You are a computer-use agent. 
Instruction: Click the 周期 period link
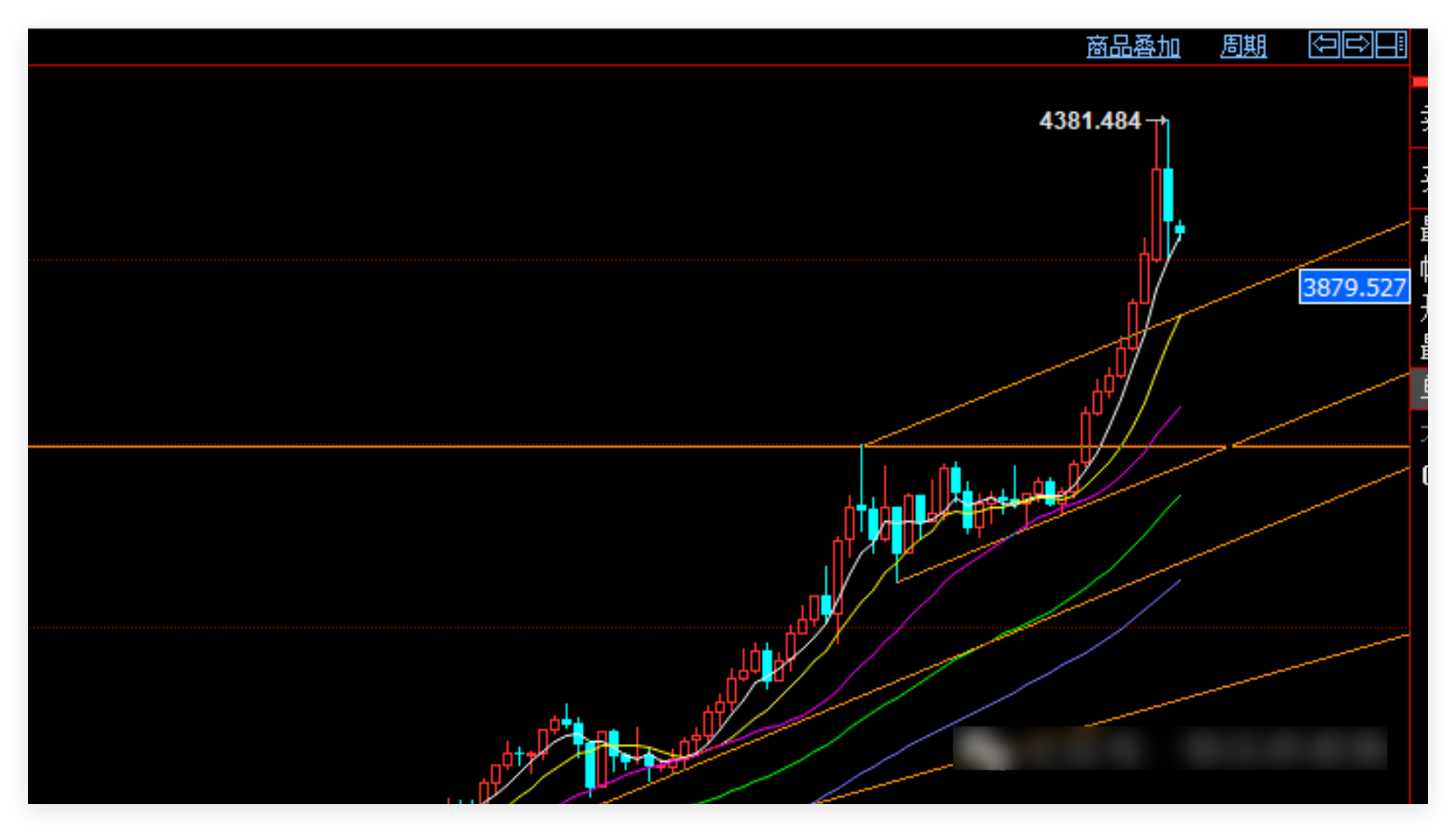tap(1243, 46)
